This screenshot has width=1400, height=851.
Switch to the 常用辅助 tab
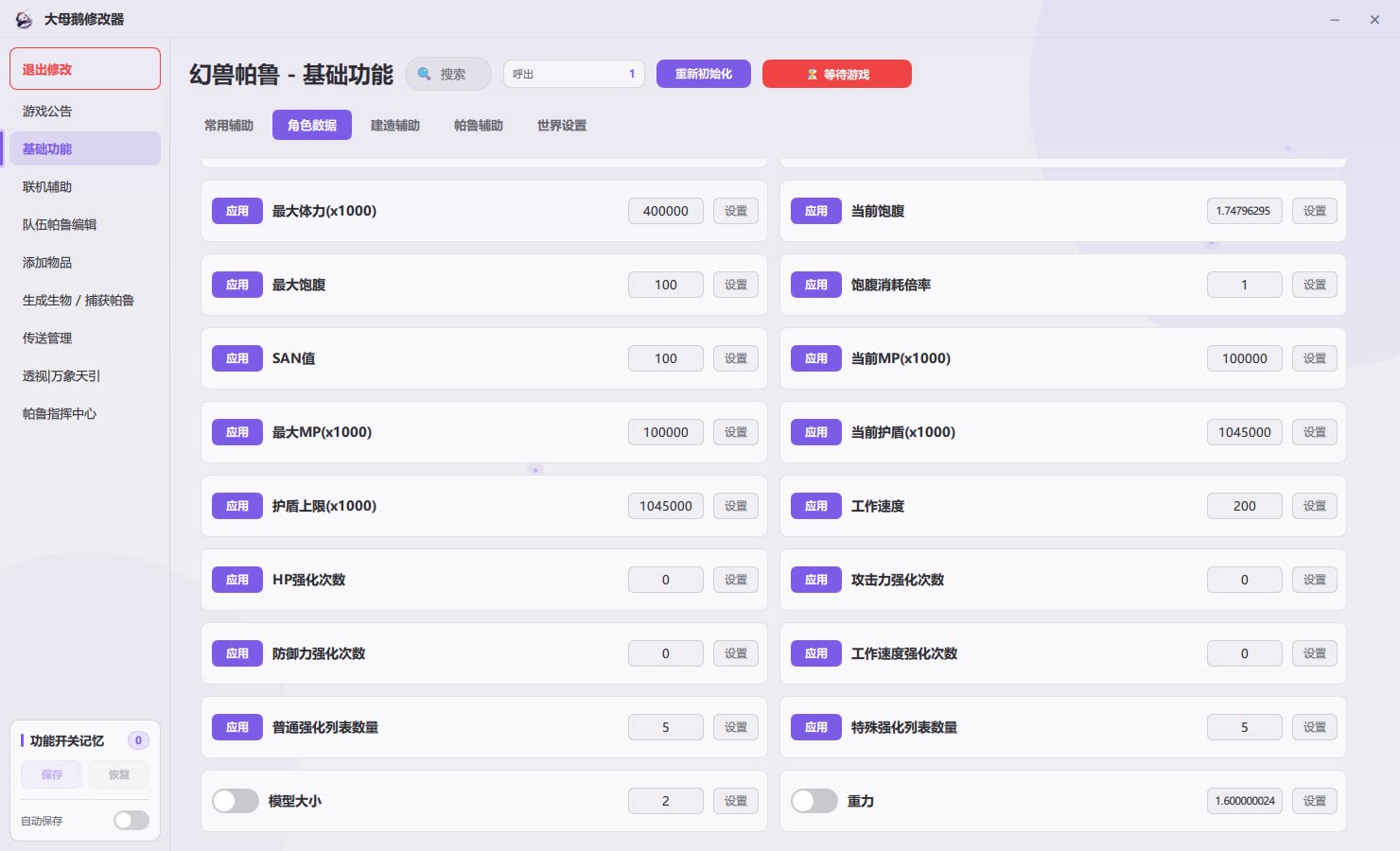click(229, 125)
